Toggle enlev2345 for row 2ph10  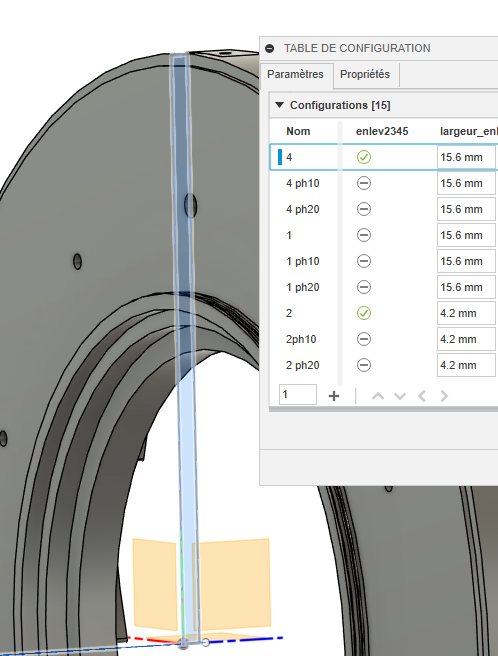pyautogui.click(x=364, y=339)
